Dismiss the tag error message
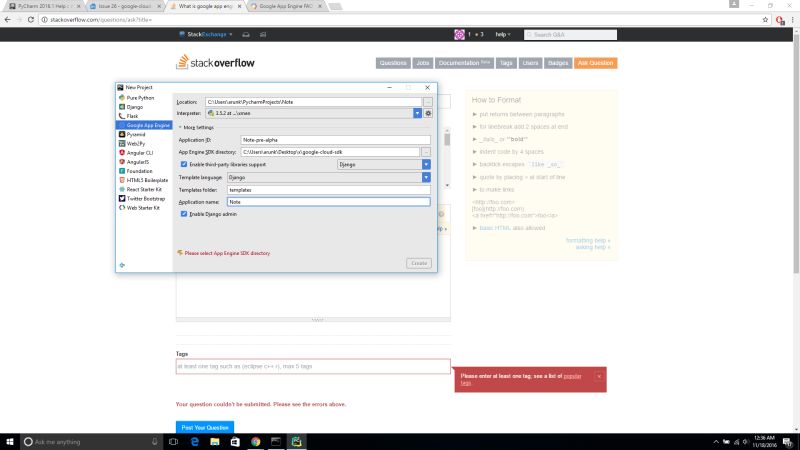 coord(599,377)
